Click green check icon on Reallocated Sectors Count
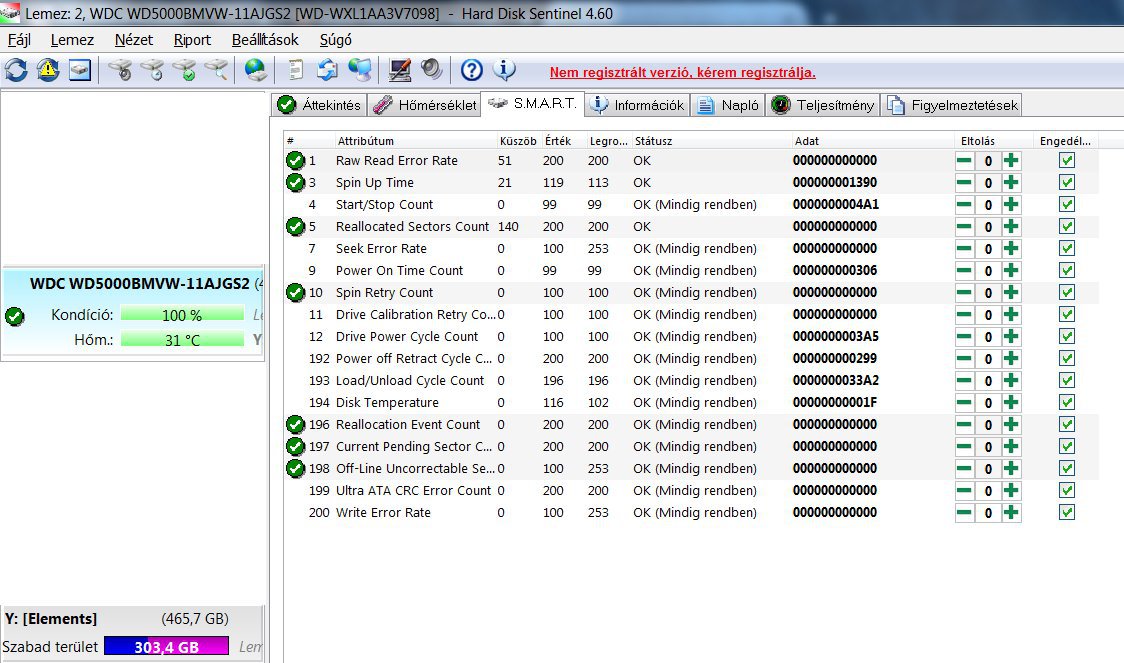This screenshot has height=663, width=1124. 295,226
